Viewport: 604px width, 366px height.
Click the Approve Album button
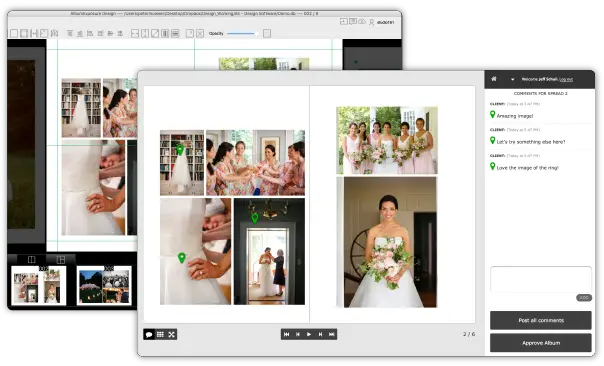pyautogui.click(x=540, y=343)
